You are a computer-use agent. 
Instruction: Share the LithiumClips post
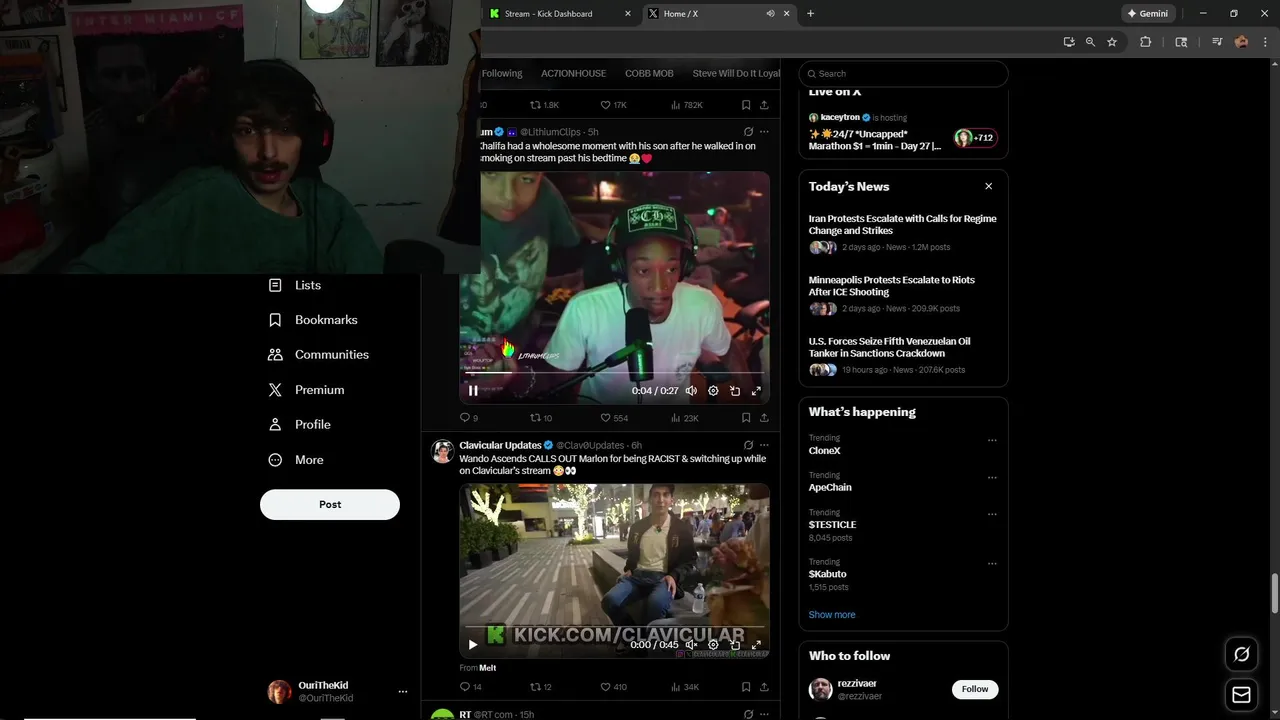[x=764, y=418]
